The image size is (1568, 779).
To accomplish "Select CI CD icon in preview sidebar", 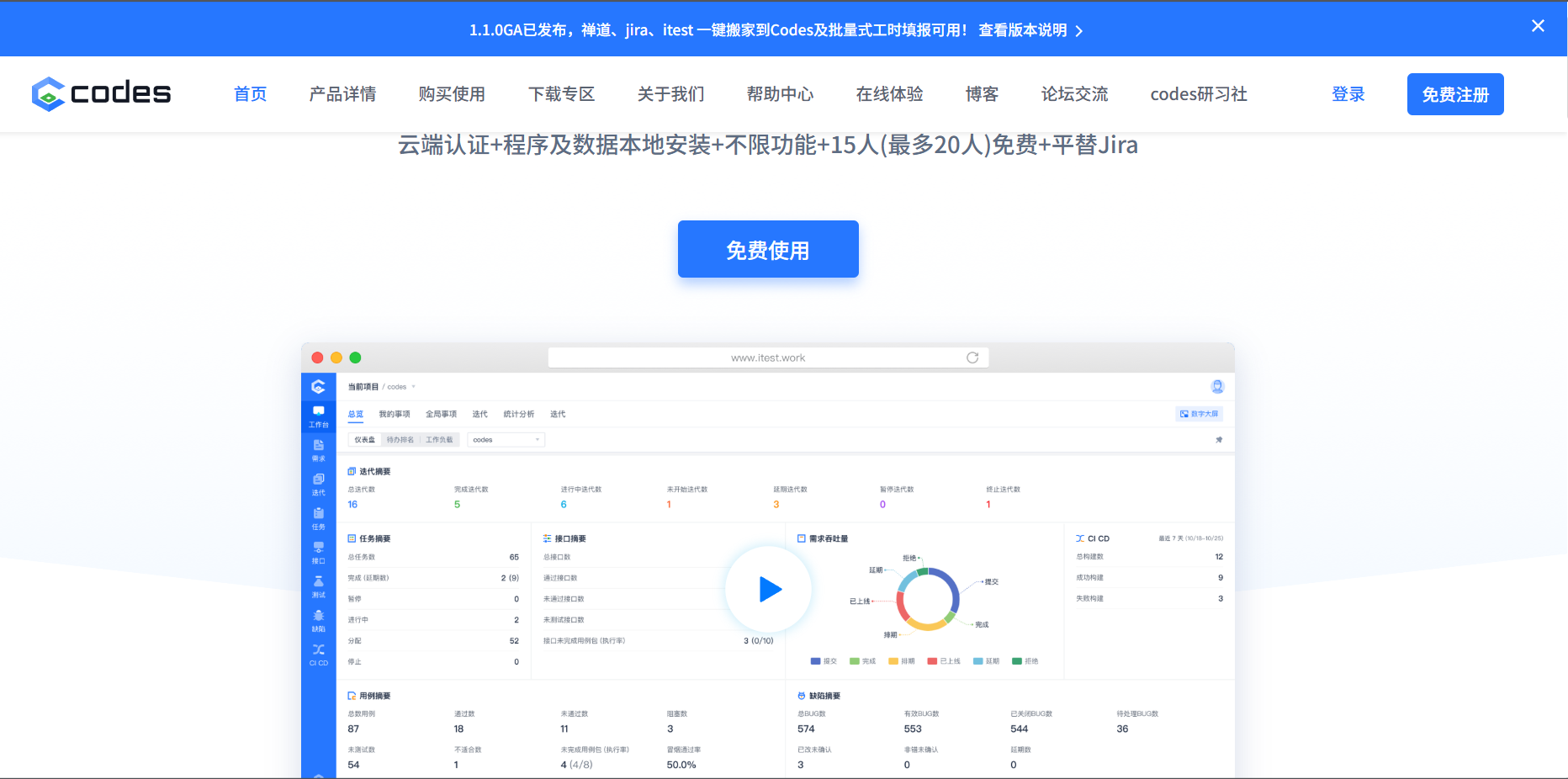I will (318, 654).
